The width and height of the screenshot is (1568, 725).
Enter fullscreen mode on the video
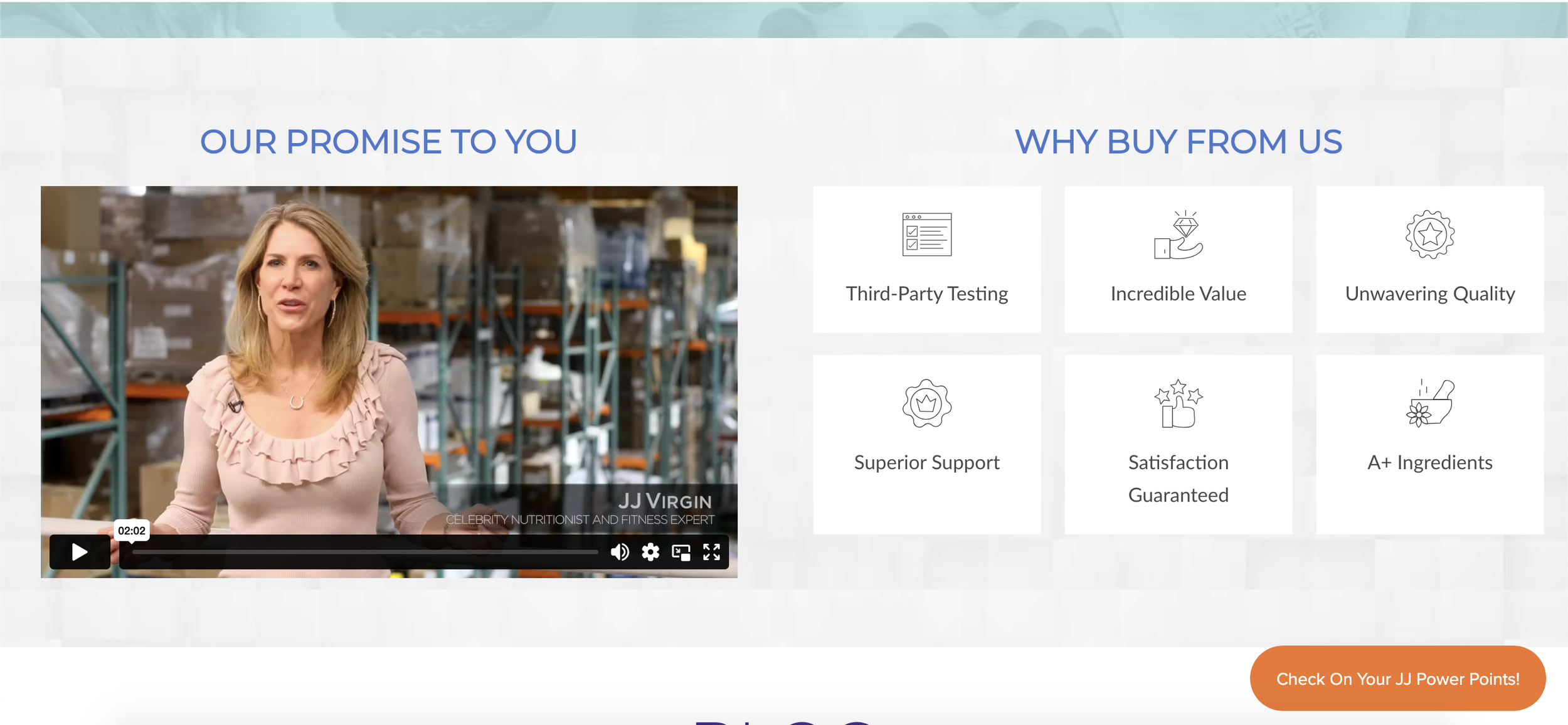(711, 552)
